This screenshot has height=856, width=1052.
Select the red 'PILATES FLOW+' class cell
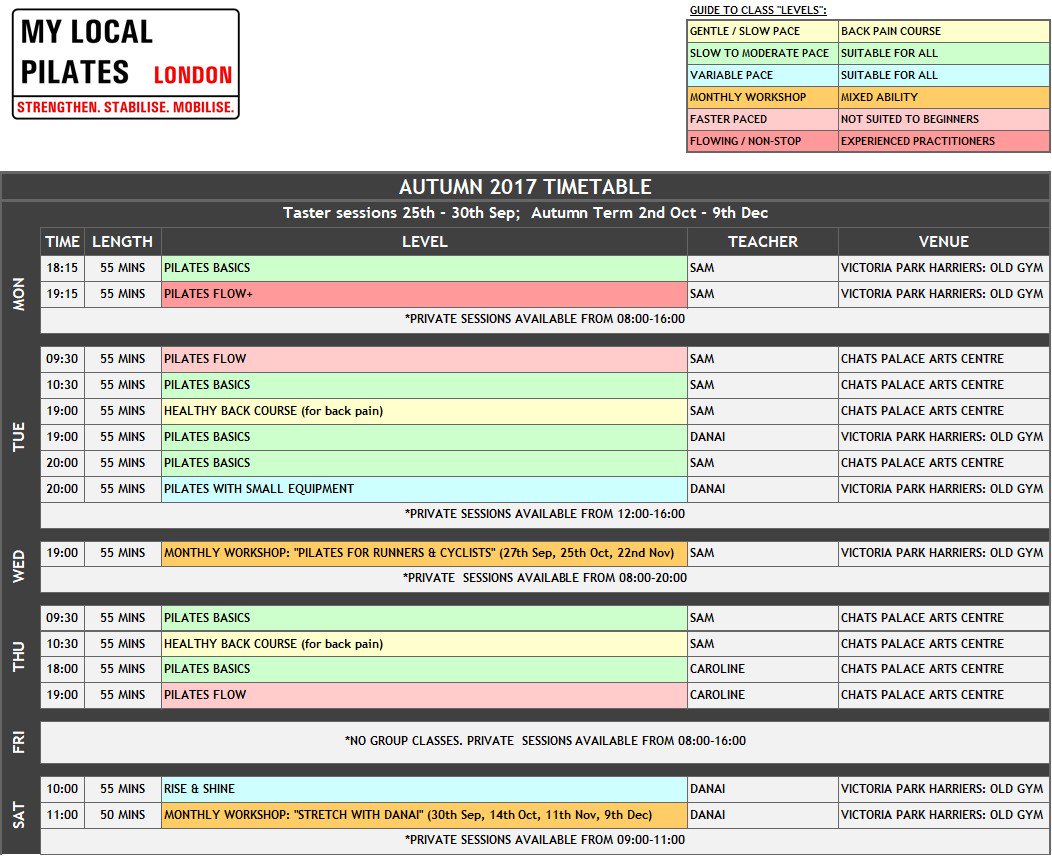(x=425, y=295)
